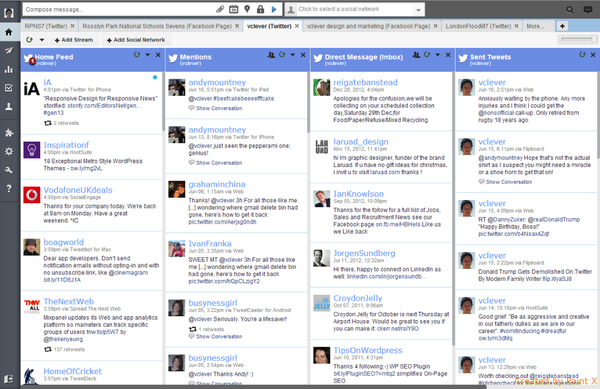
Task: Click the Add Stream button
Action: pyautogui.click(x=74, y=40)
